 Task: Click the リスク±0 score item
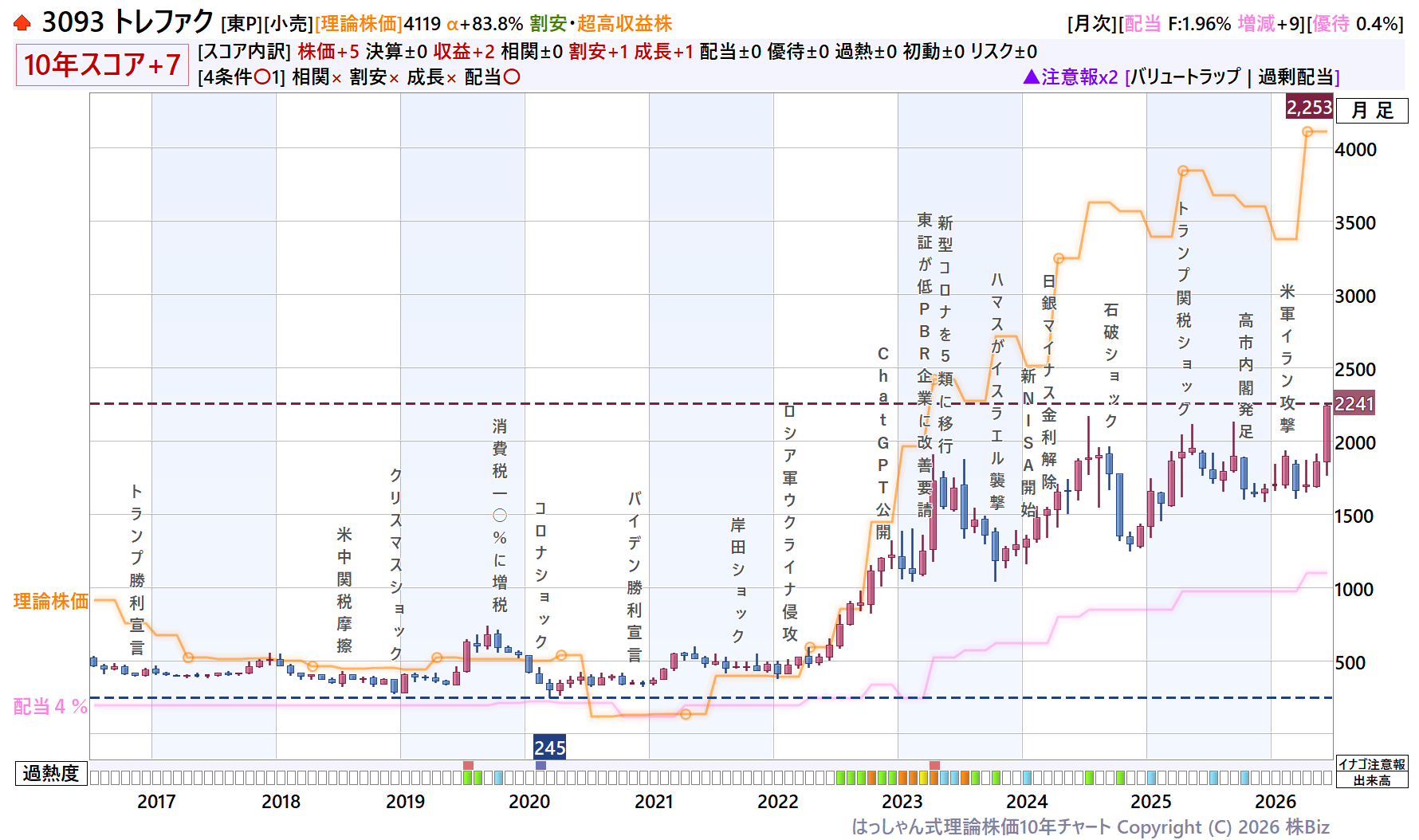click(1004, 52)
